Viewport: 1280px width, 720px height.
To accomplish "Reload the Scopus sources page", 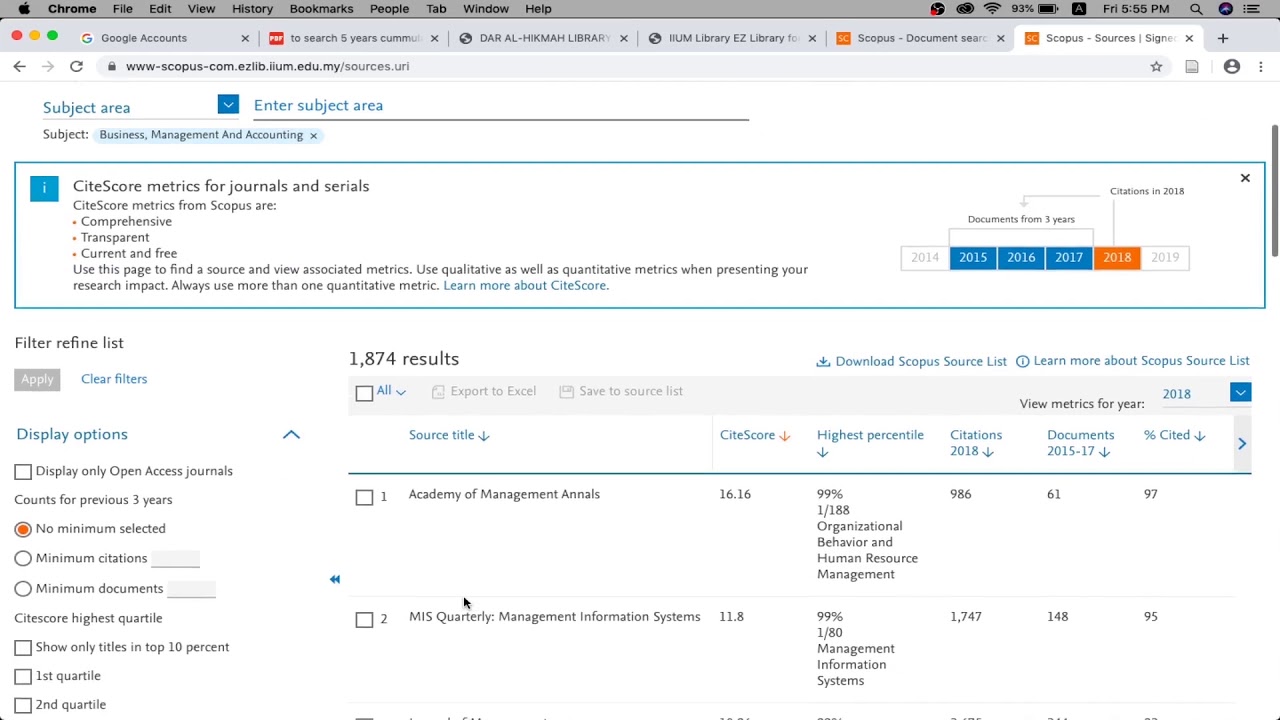I will 76,66.
